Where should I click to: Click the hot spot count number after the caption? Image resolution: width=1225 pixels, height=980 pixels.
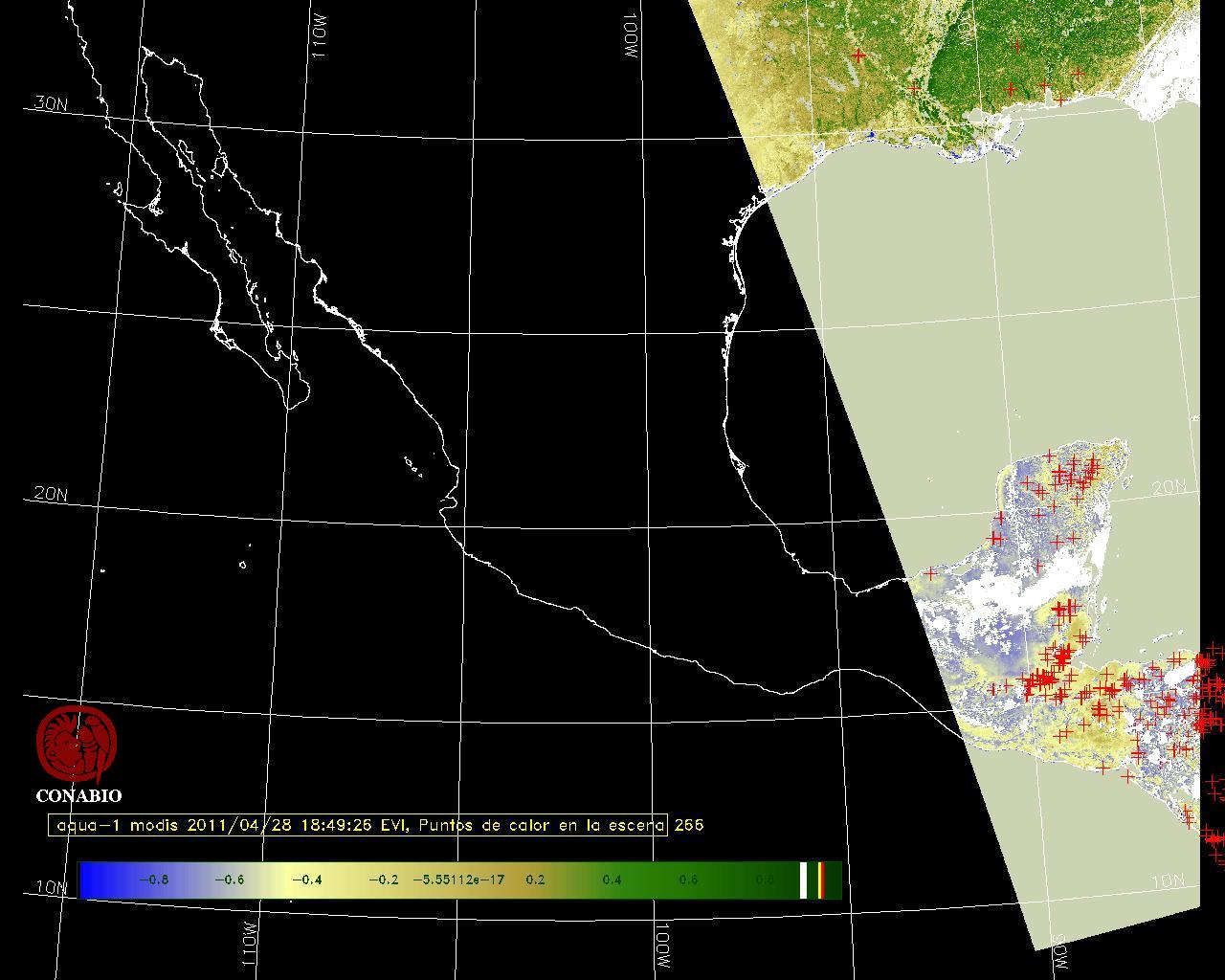[688, 825]
